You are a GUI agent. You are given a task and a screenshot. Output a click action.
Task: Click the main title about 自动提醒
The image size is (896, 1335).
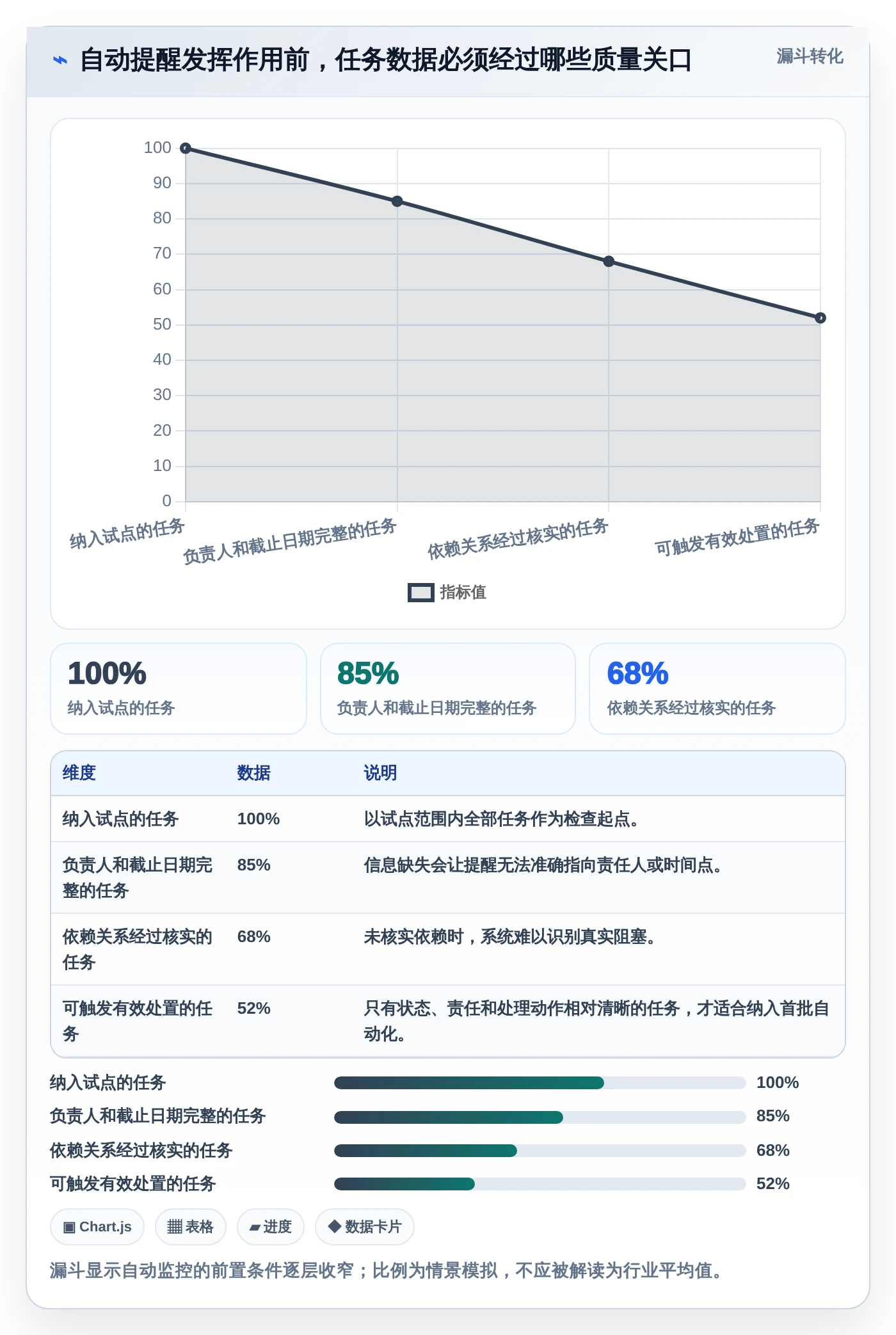pyautogui.click(x=385, y=60)
